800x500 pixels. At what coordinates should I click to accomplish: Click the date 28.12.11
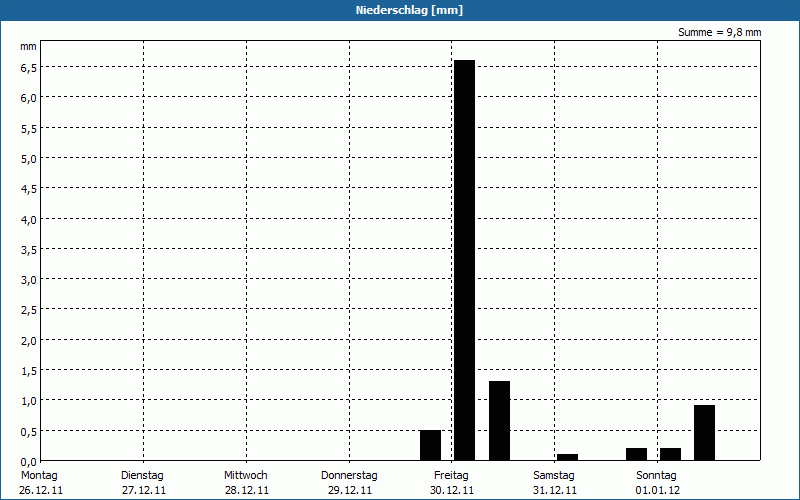(247, 490)
